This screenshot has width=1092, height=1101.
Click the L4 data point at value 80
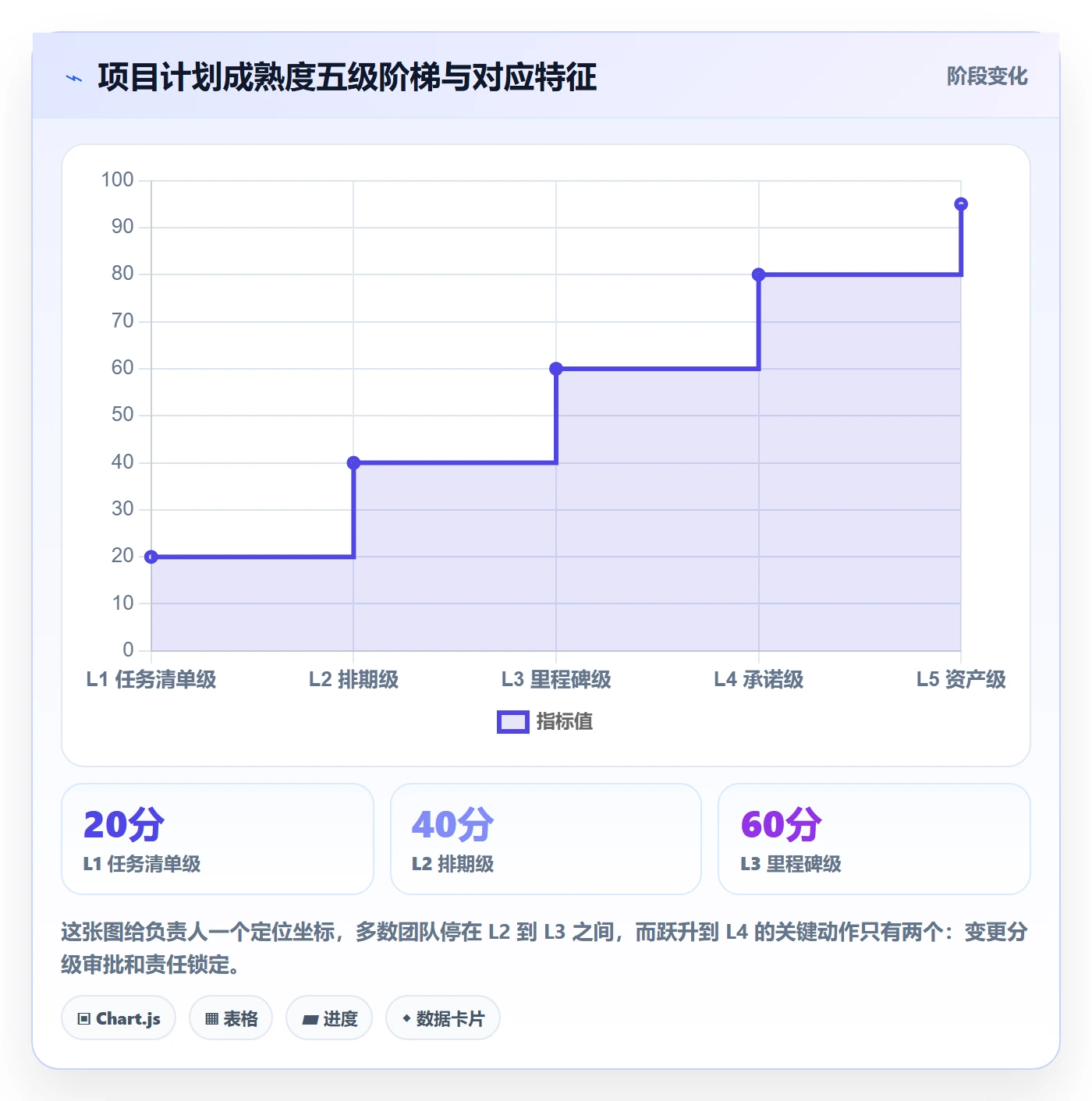click(758, 274)
